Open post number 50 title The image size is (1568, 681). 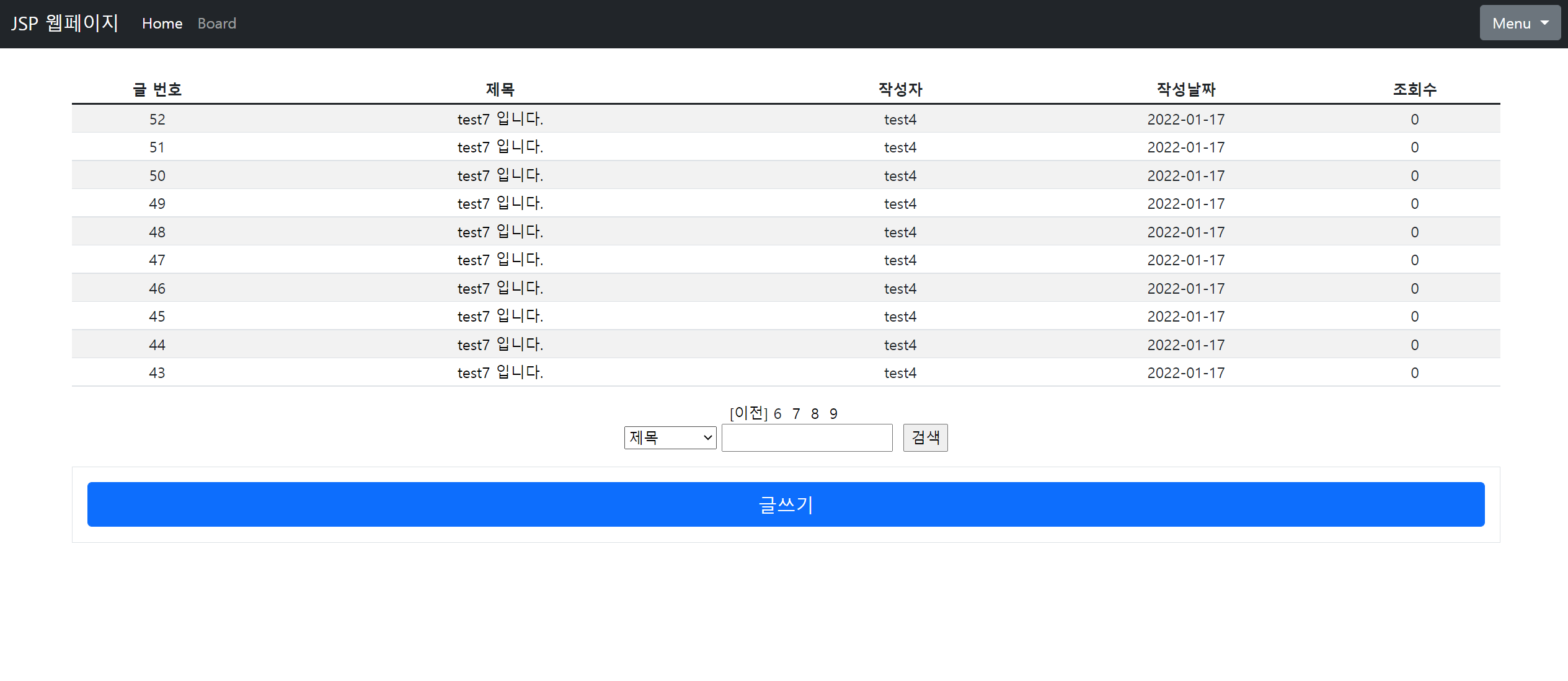[x=500, y=175]
